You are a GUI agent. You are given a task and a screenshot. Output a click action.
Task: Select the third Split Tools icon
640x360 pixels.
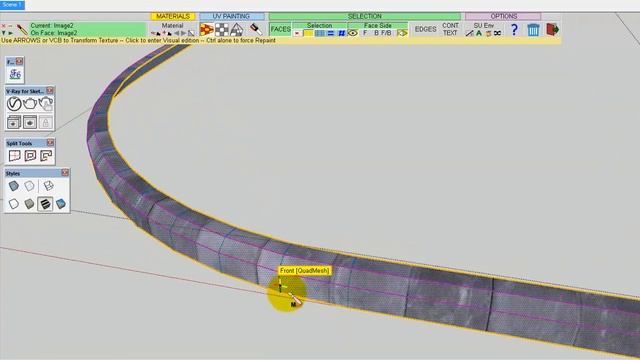[x=46, y=156]
